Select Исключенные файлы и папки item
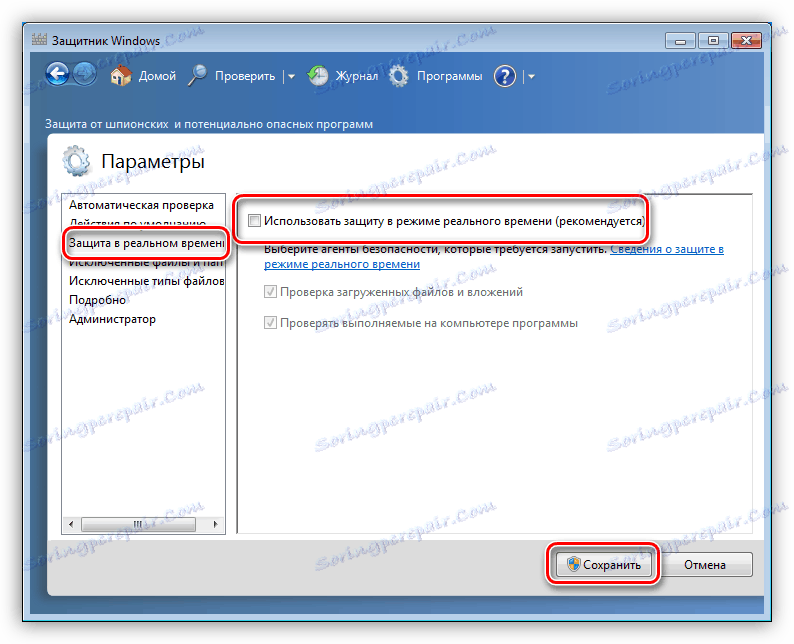This screenshot has height=644, width=794. 146,263
